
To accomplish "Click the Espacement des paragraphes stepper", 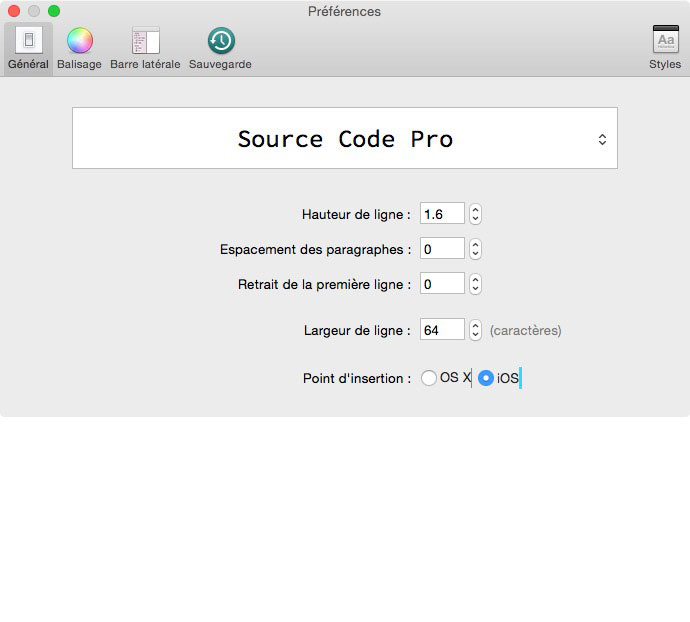I will point(475,249).
